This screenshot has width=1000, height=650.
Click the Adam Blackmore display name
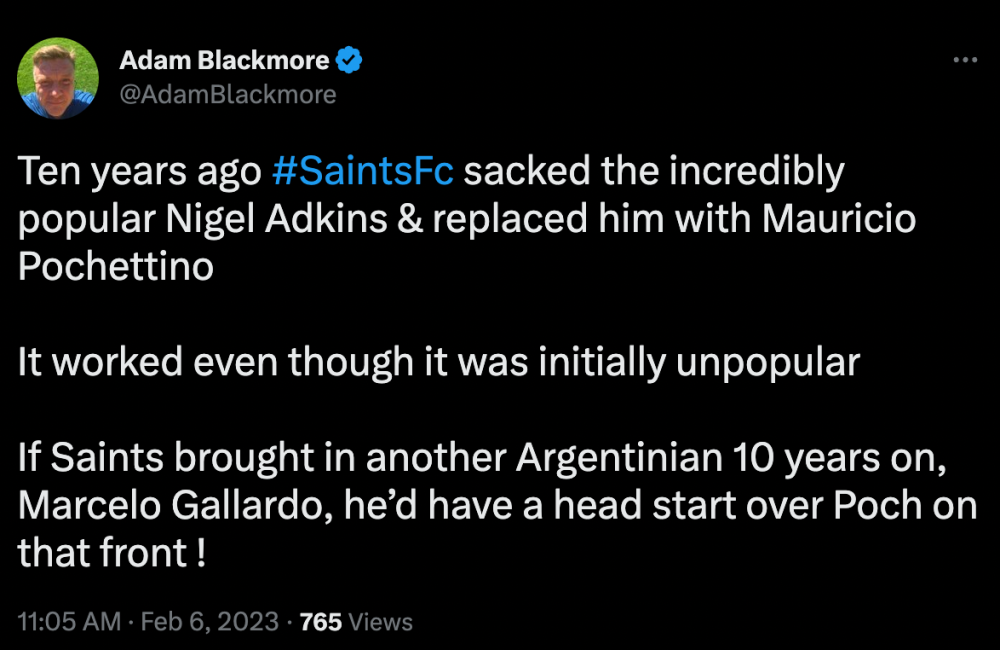224,61
